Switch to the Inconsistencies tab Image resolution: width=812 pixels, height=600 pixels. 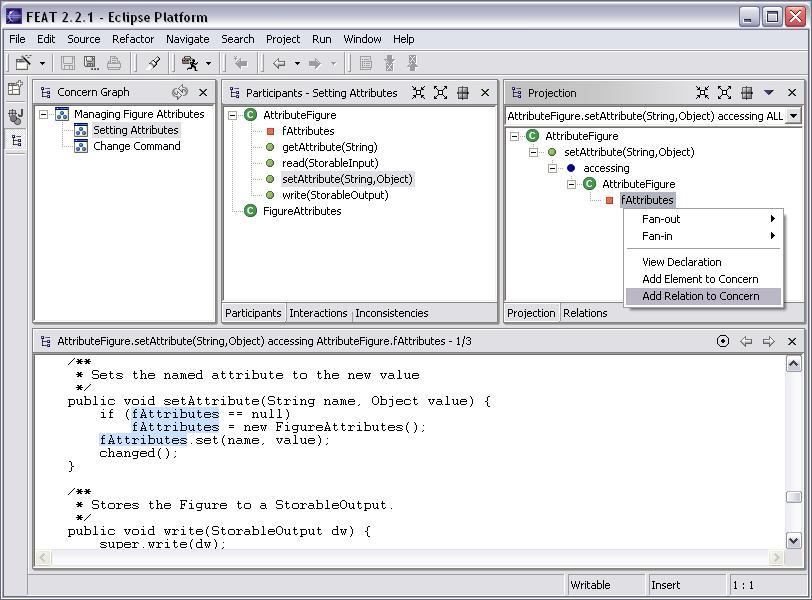[392, 313]
